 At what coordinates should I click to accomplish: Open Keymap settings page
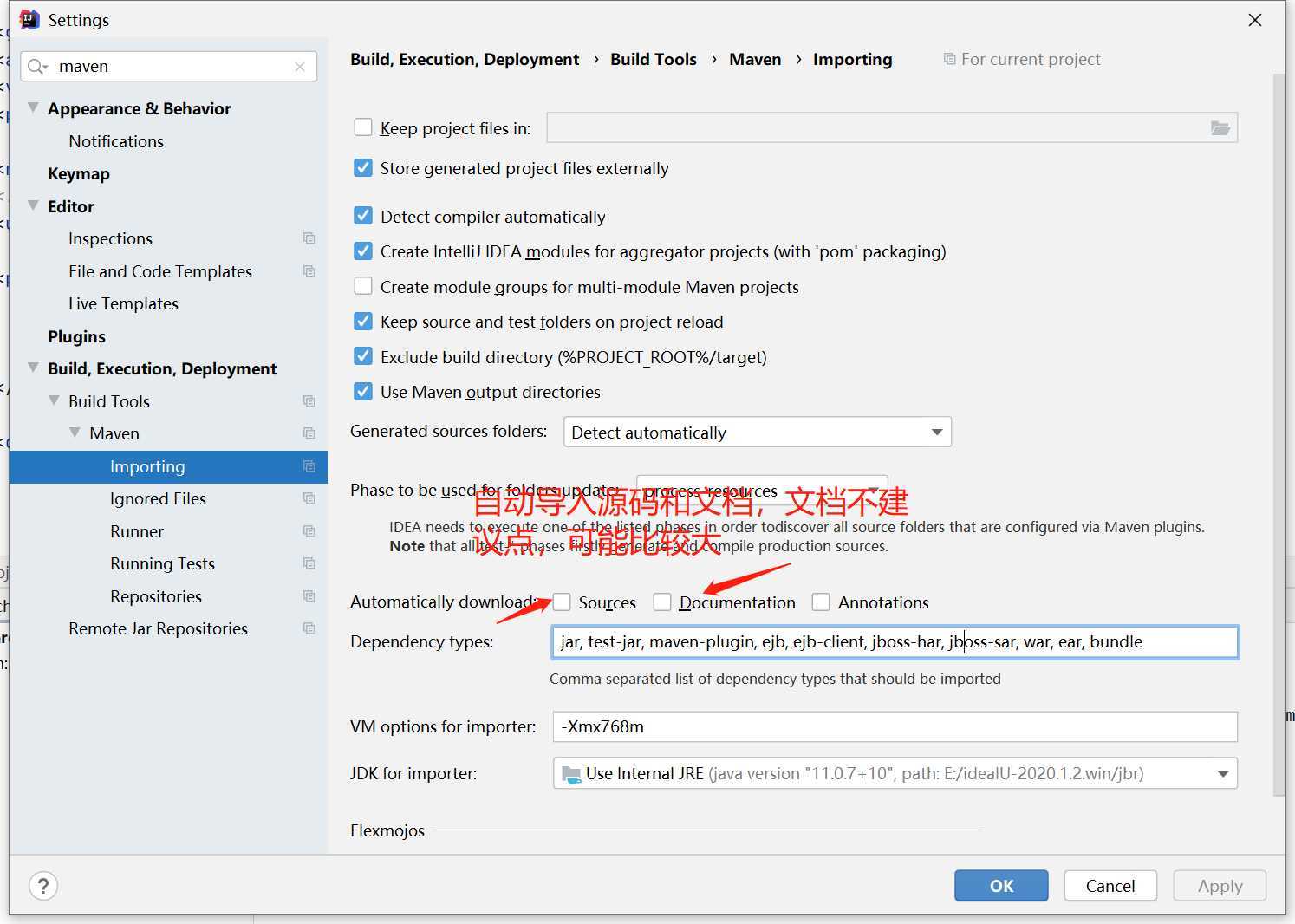click(79, 173)
